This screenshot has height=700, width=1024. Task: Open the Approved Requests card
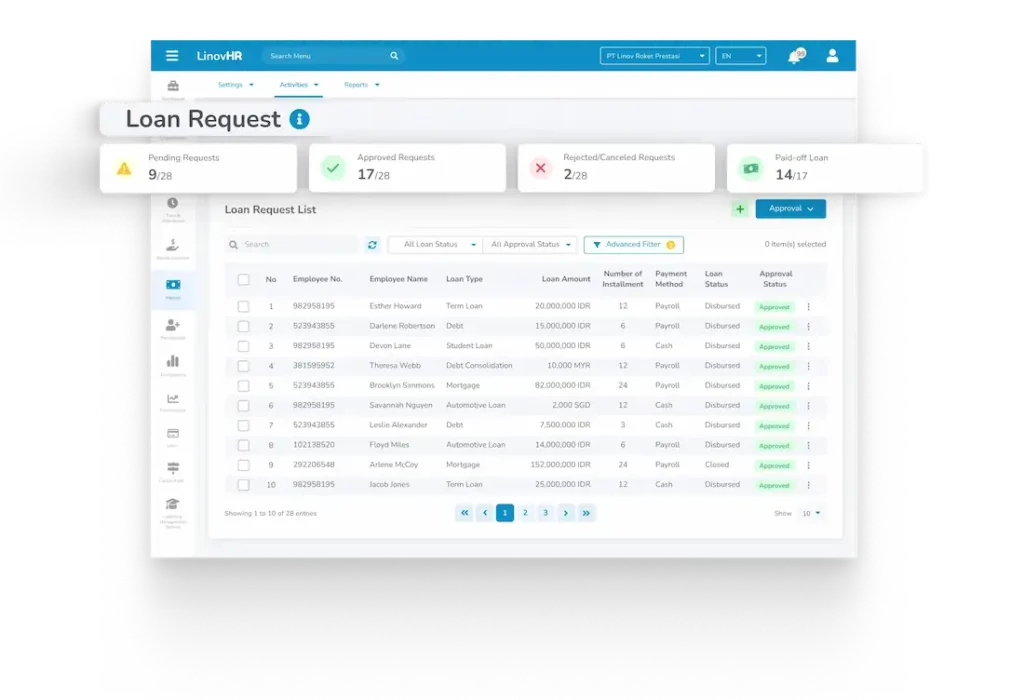(x=408, y=168)
